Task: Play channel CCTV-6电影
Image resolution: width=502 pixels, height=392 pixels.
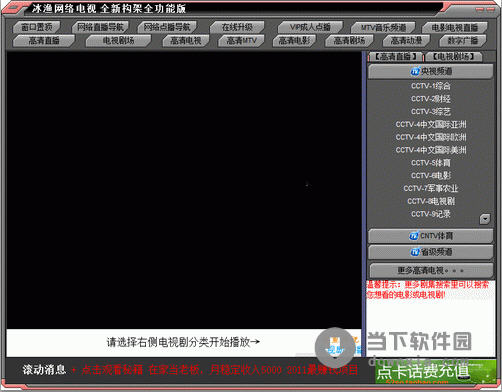Action: pos(431,175)
